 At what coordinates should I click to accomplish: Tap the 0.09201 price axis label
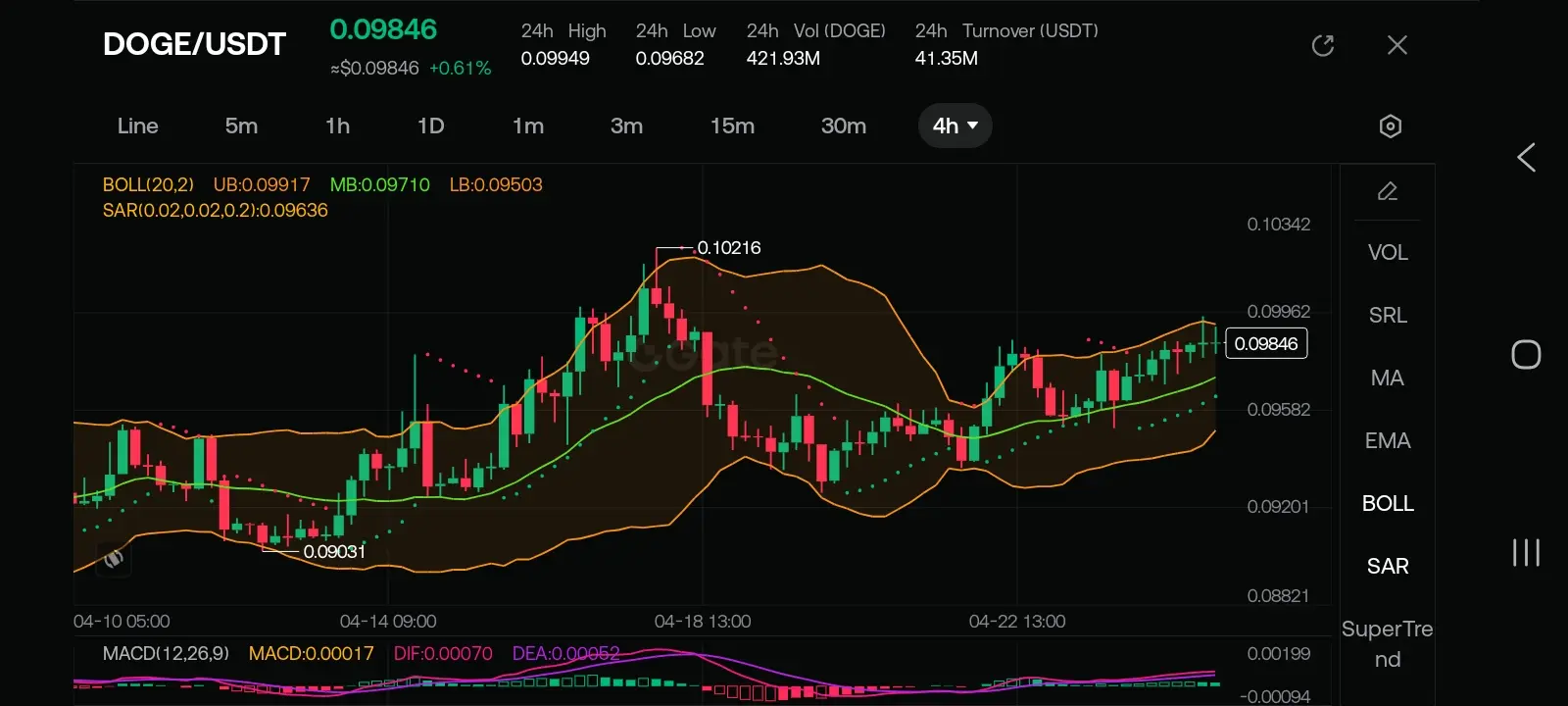(x=1278, y=507)
